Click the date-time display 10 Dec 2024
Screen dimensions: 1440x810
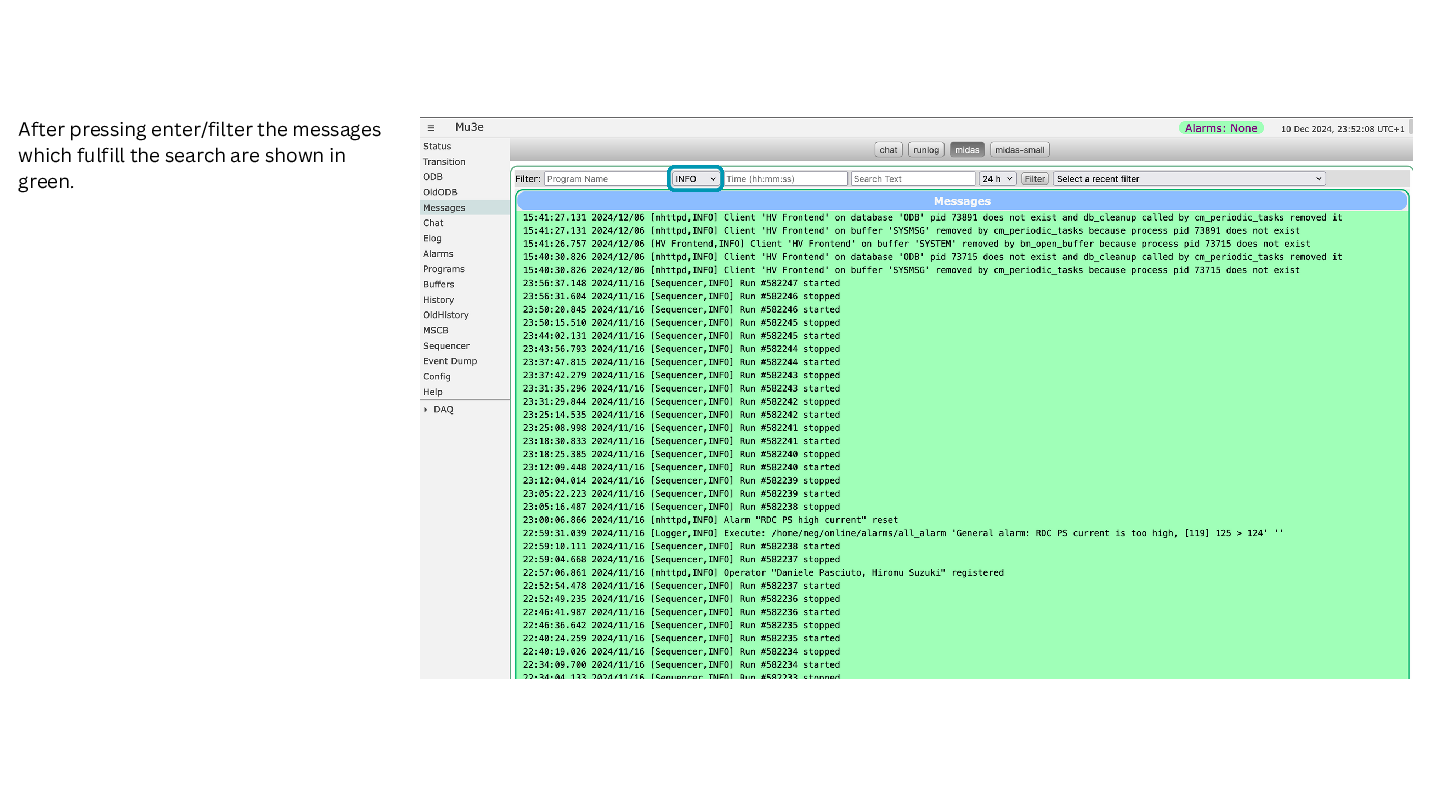point(1342,128)
